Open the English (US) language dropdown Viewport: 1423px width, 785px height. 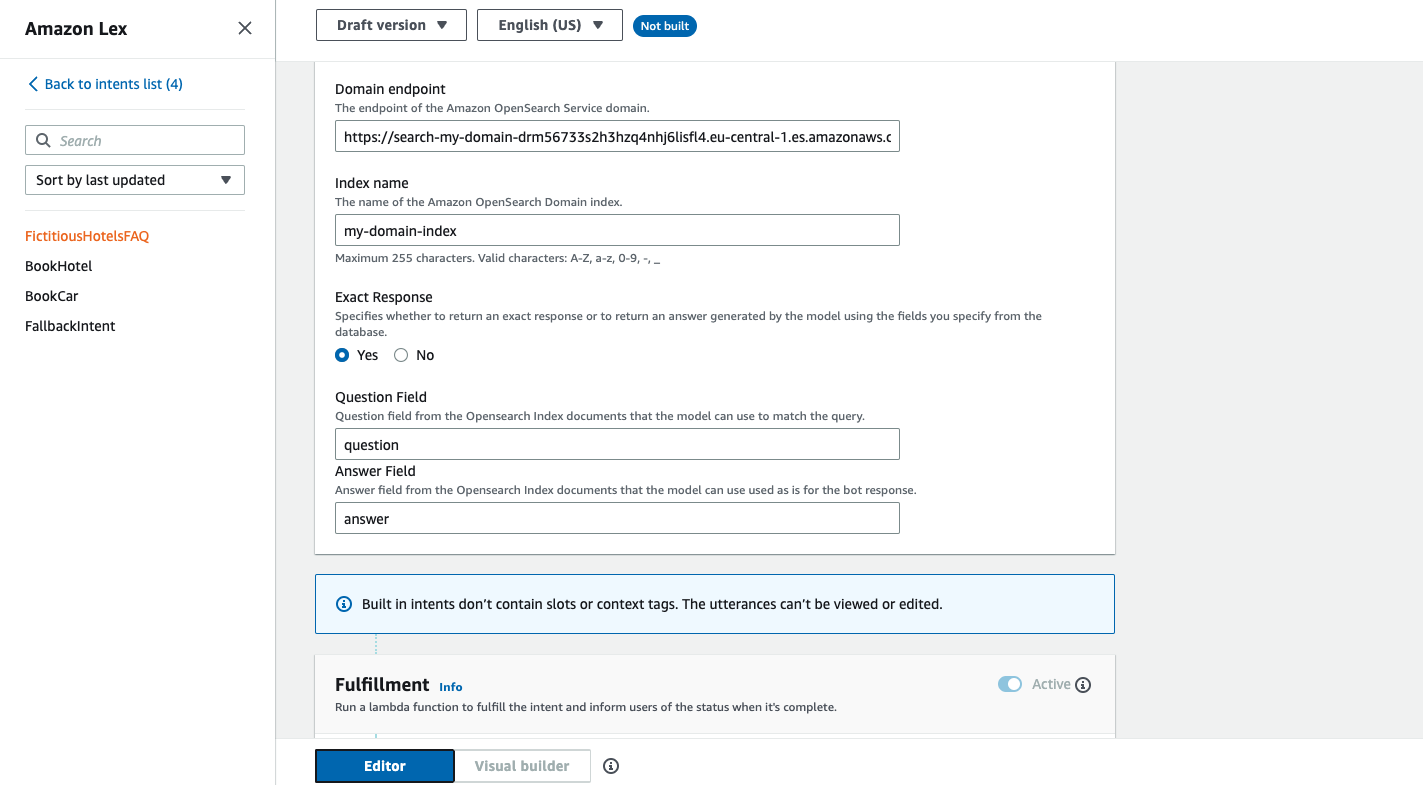pyautogui.click(x=549, y=25)
